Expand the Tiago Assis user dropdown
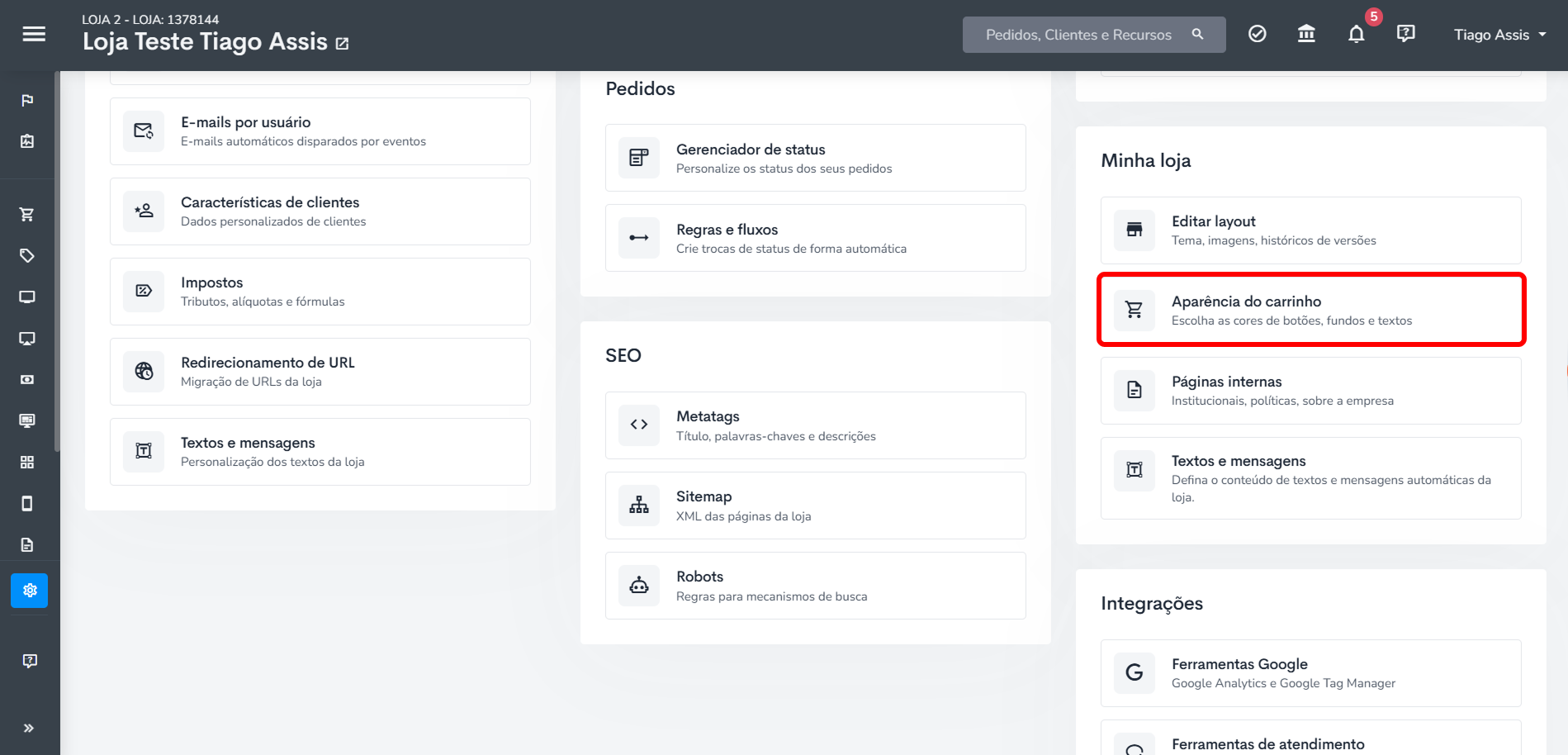Viewport: 1568px width, 755px height. point(1499,35)
